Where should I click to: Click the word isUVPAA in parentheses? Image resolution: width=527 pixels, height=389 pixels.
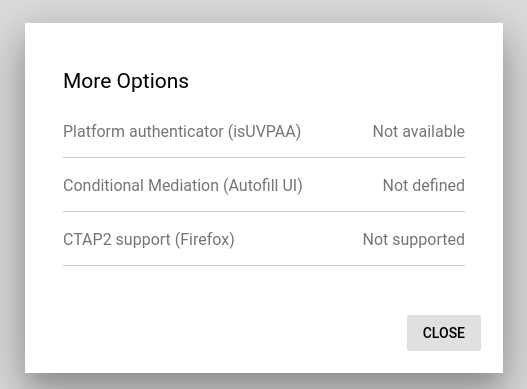click(264, 131)
